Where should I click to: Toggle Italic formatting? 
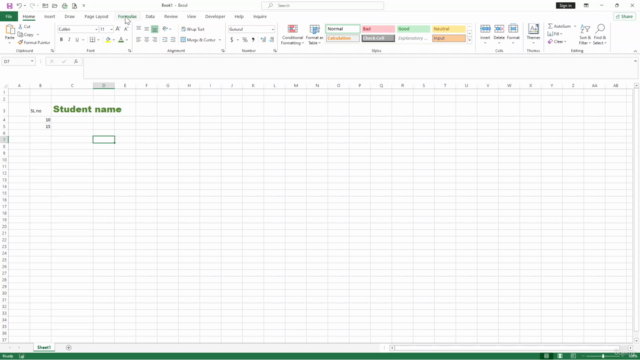click(x=69, y=40)
